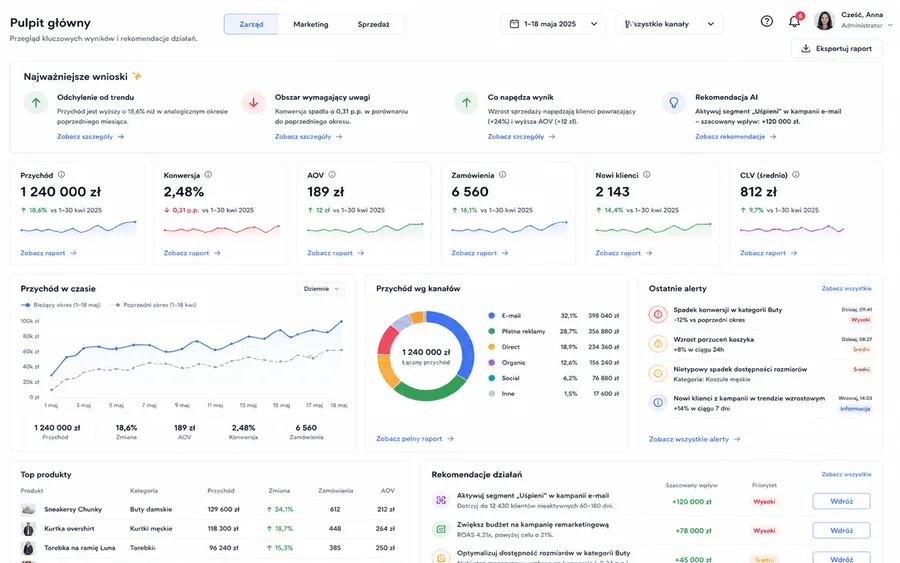Open Zobacz szczegóły under Odchylenie od trendu
Viewport: 900px width, 563px height.
click(90, 137)
